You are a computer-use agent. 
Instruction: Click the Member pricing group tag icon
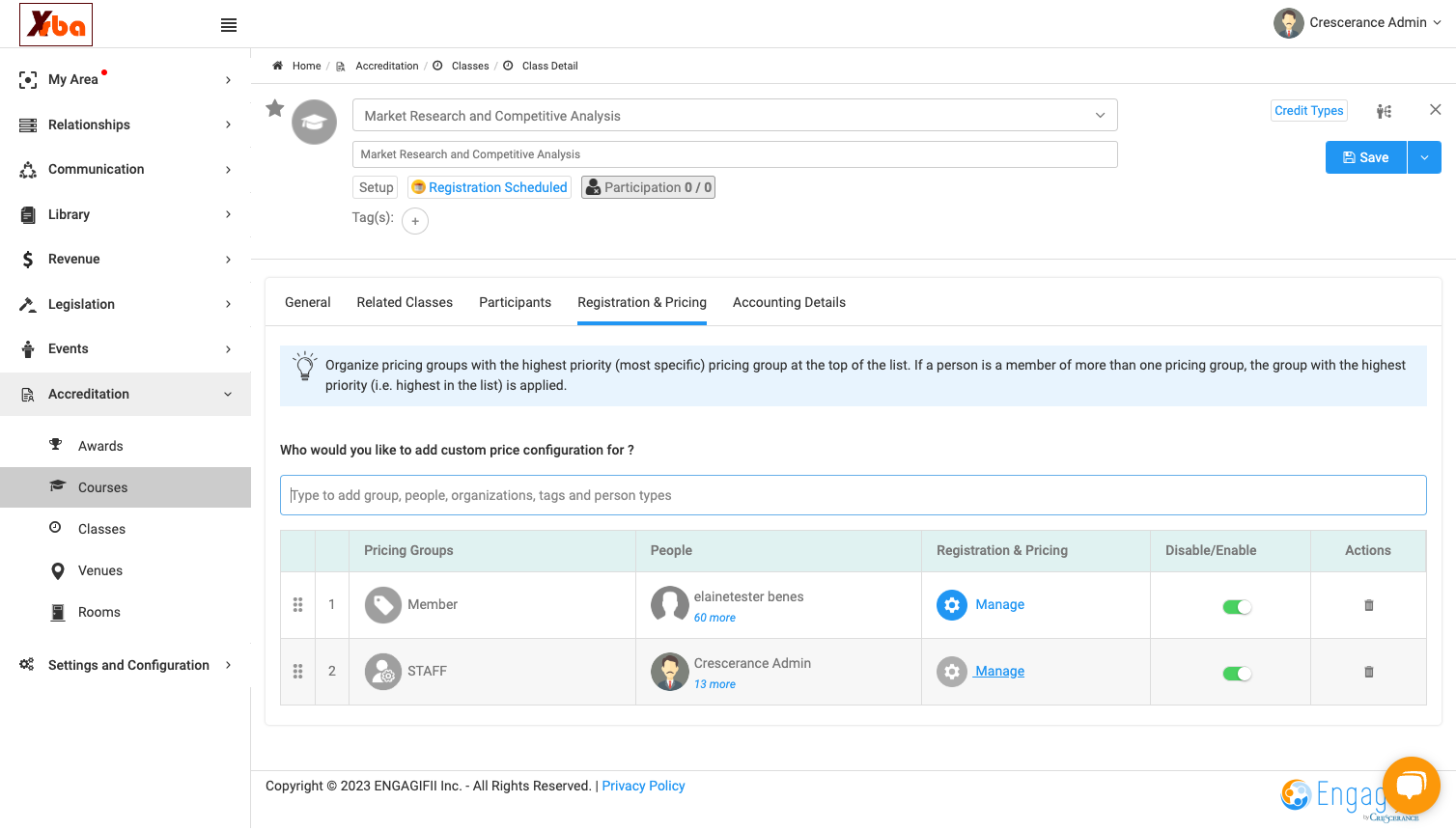(383, 605)
